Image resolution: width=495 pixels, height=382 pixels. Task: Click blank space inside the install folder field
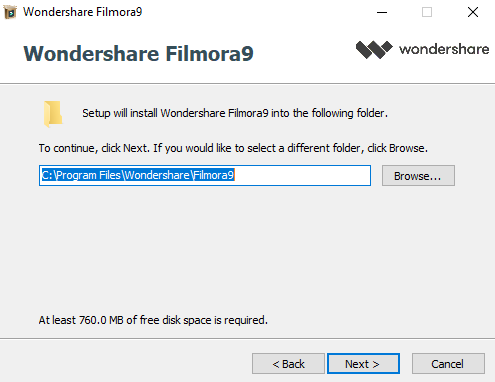pos(302,175)
